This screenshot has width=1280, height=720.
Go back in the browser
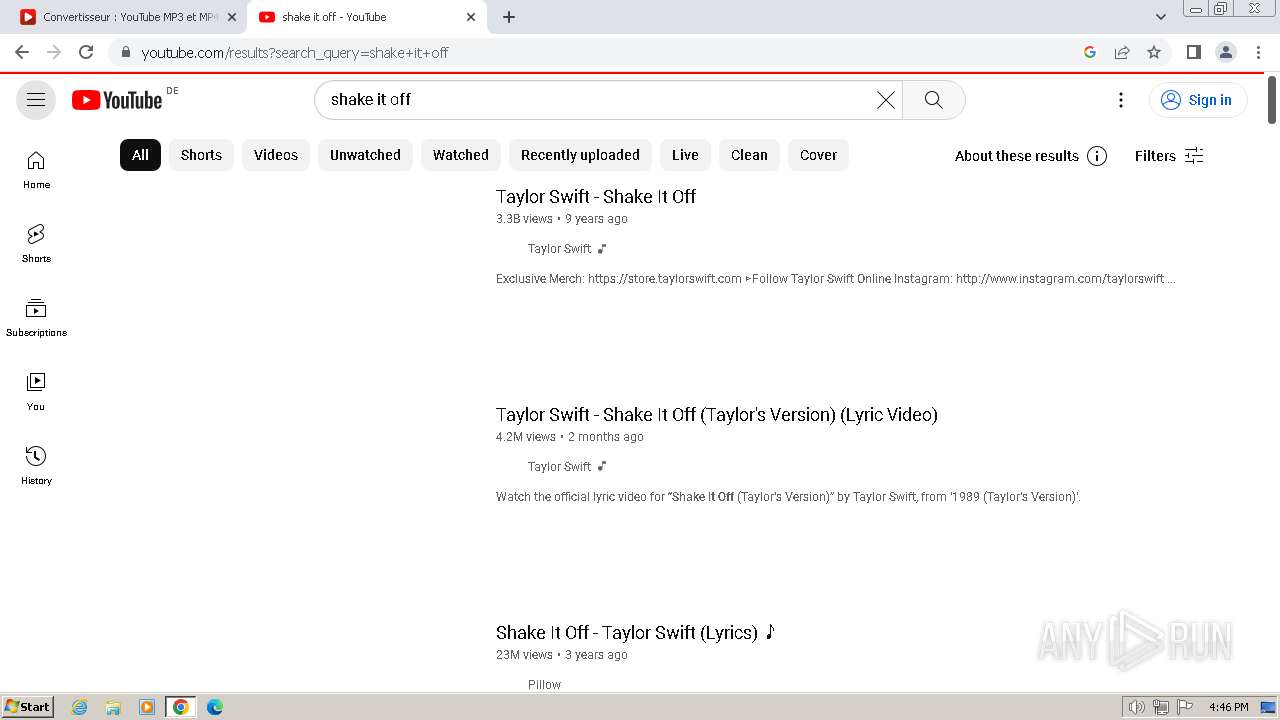click(x=22, y=52)
